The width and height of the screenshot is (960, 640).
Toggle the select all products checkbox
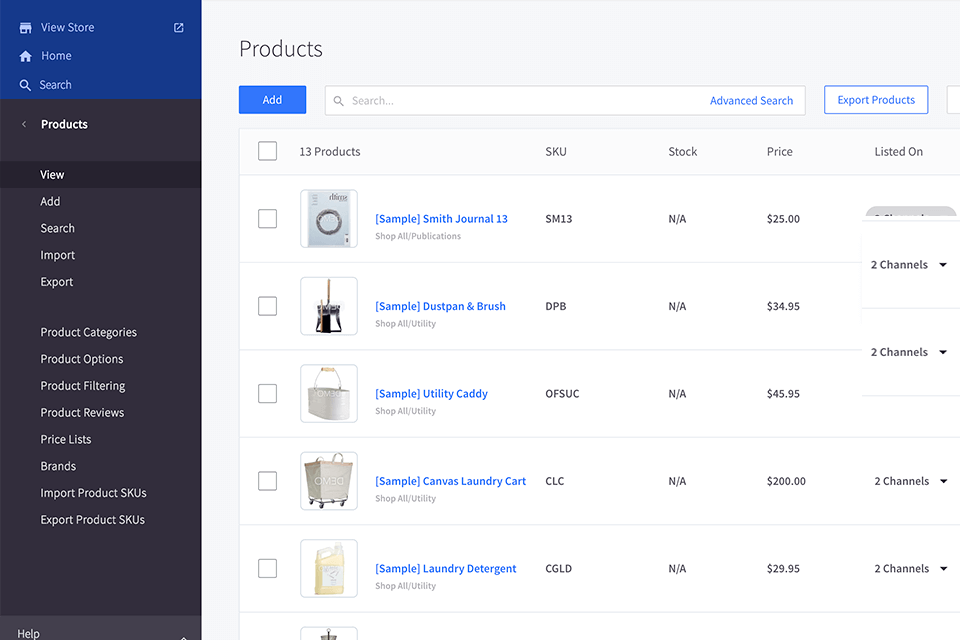click(267, 152)
